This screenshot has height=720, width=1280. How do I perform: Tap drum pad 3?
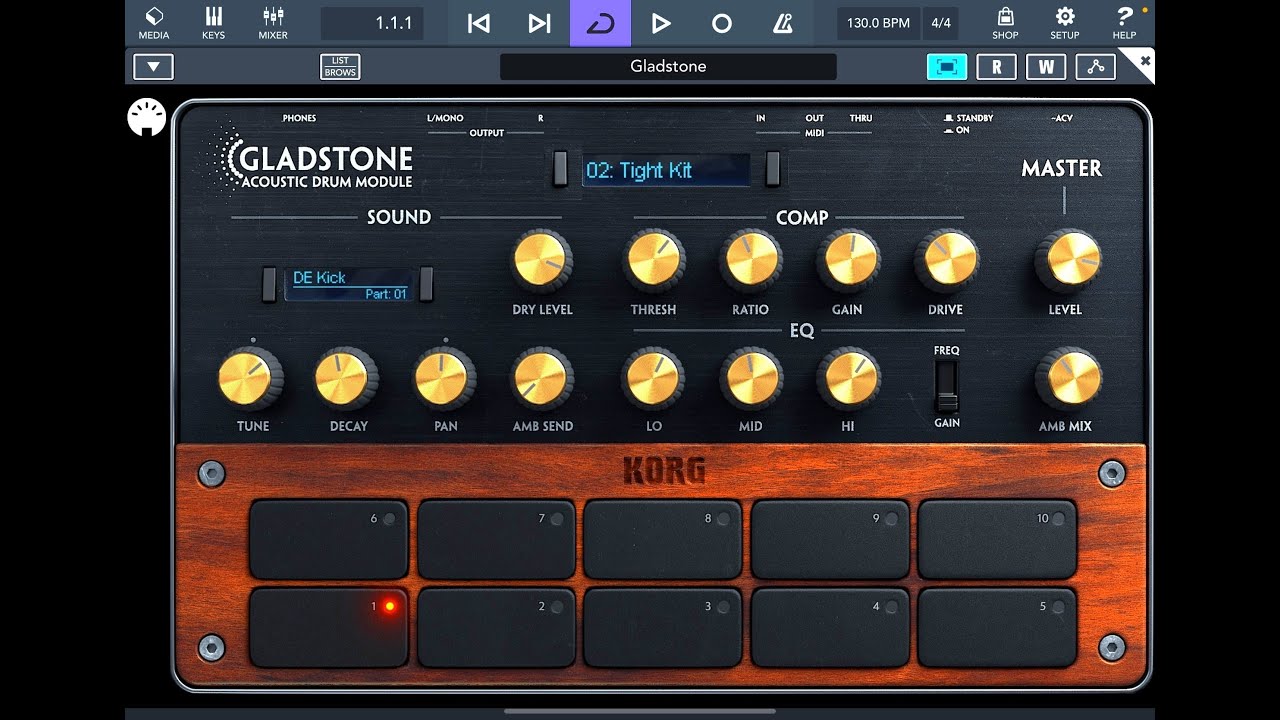point(663,627)
